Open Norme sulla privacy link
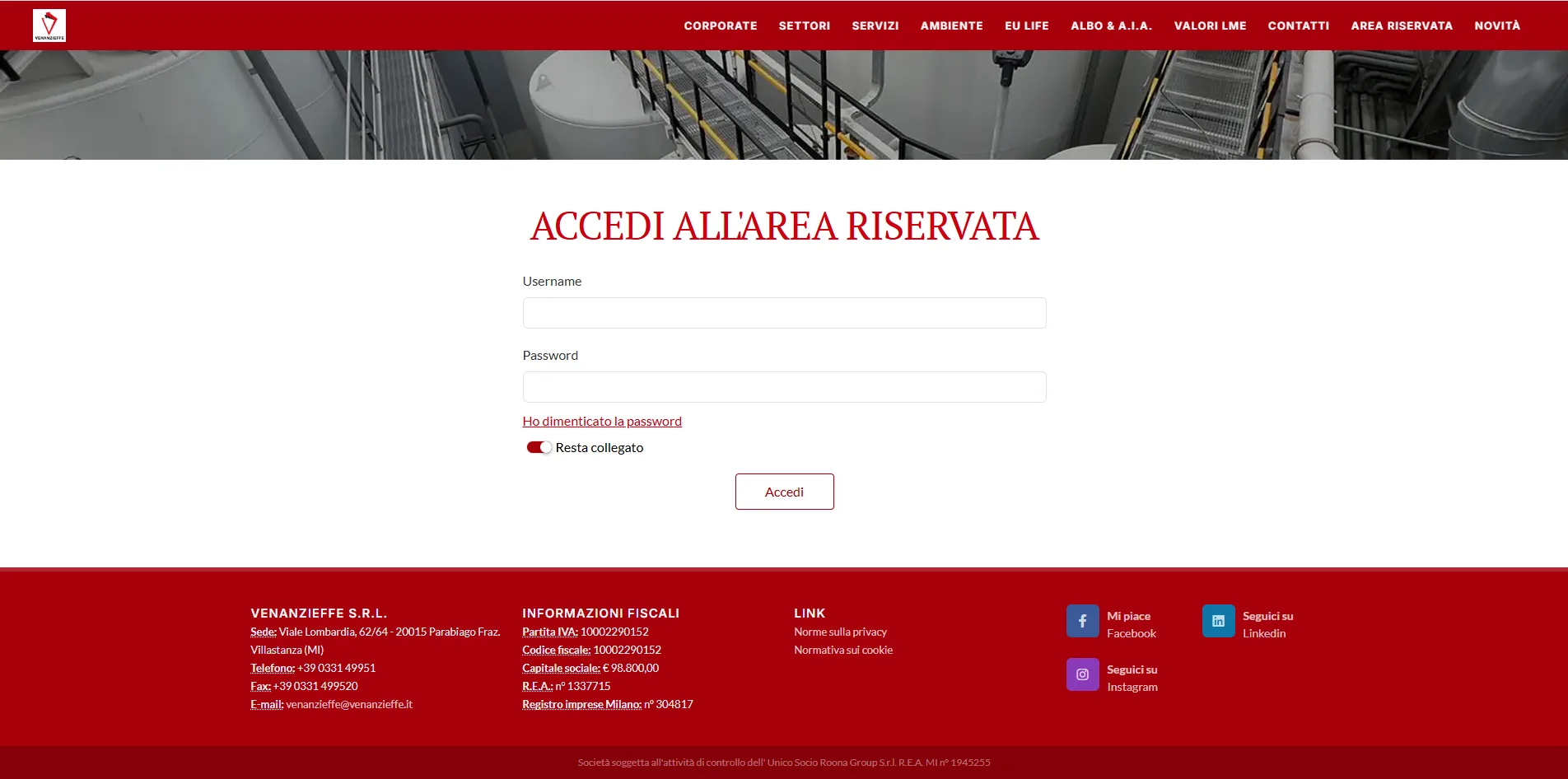This screenshot has height=779, width=1568. [840, 632]
